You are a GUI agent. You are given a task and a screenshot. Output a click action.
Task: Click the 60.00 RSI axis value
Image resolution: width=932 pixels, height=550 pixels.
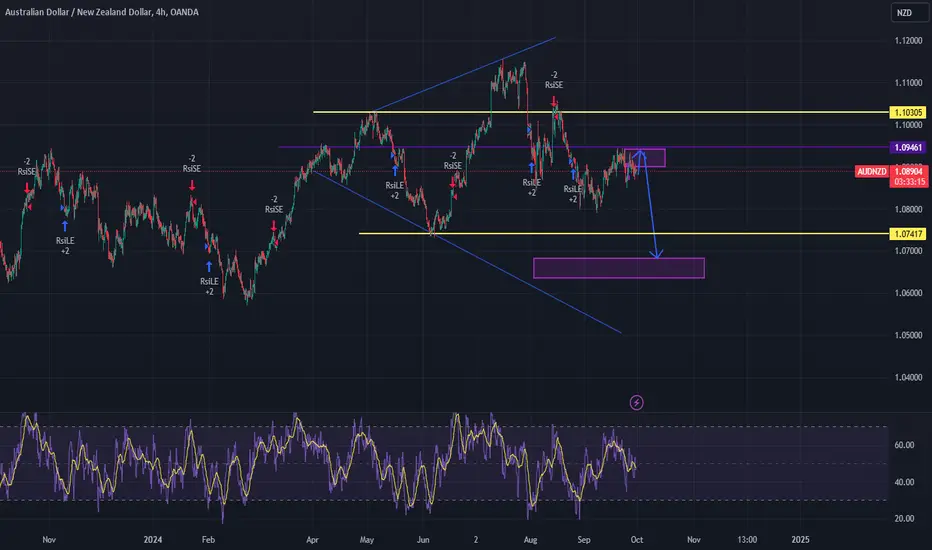904,445
